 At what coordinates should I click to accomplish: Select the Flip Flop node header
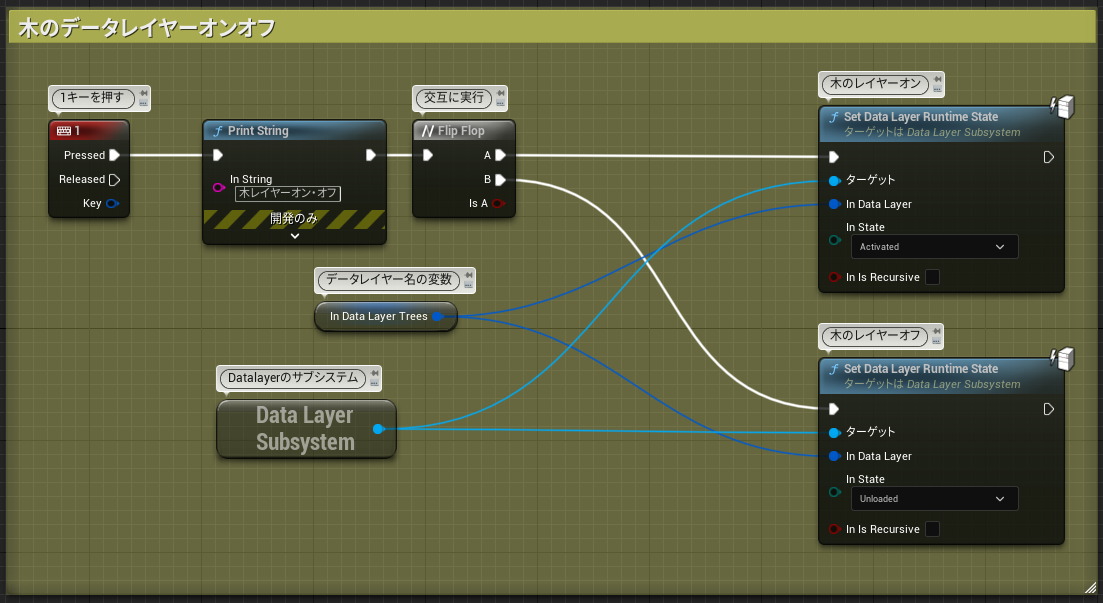[464, 131]
